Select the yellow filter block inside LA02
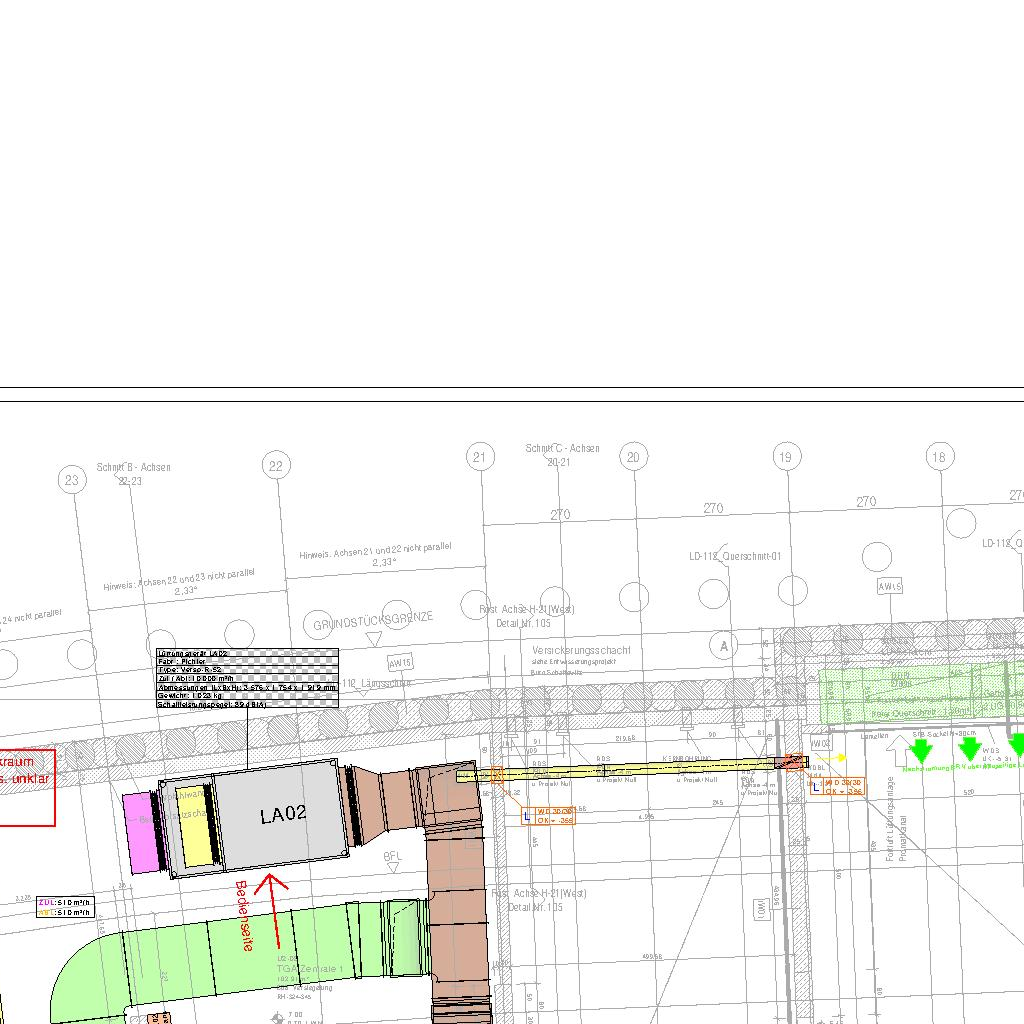The height and width of the screenshot is (1024, 1024). [x=195, y=825]
